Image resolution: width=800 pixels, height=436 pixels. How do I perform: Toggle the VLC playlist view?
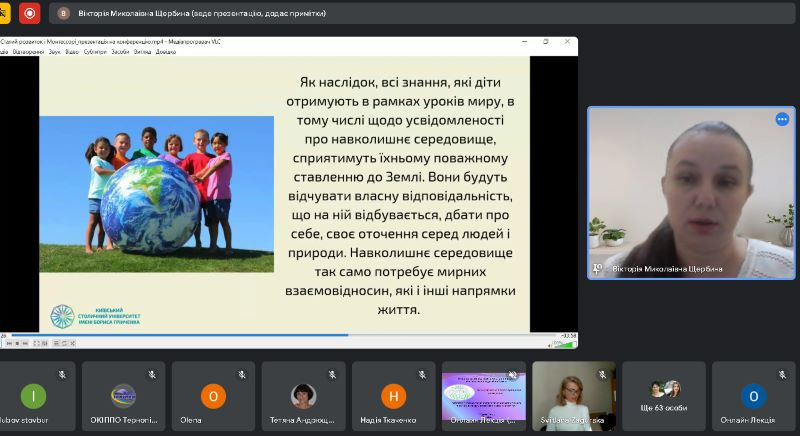pyautogui.click(x=57, y=343)
